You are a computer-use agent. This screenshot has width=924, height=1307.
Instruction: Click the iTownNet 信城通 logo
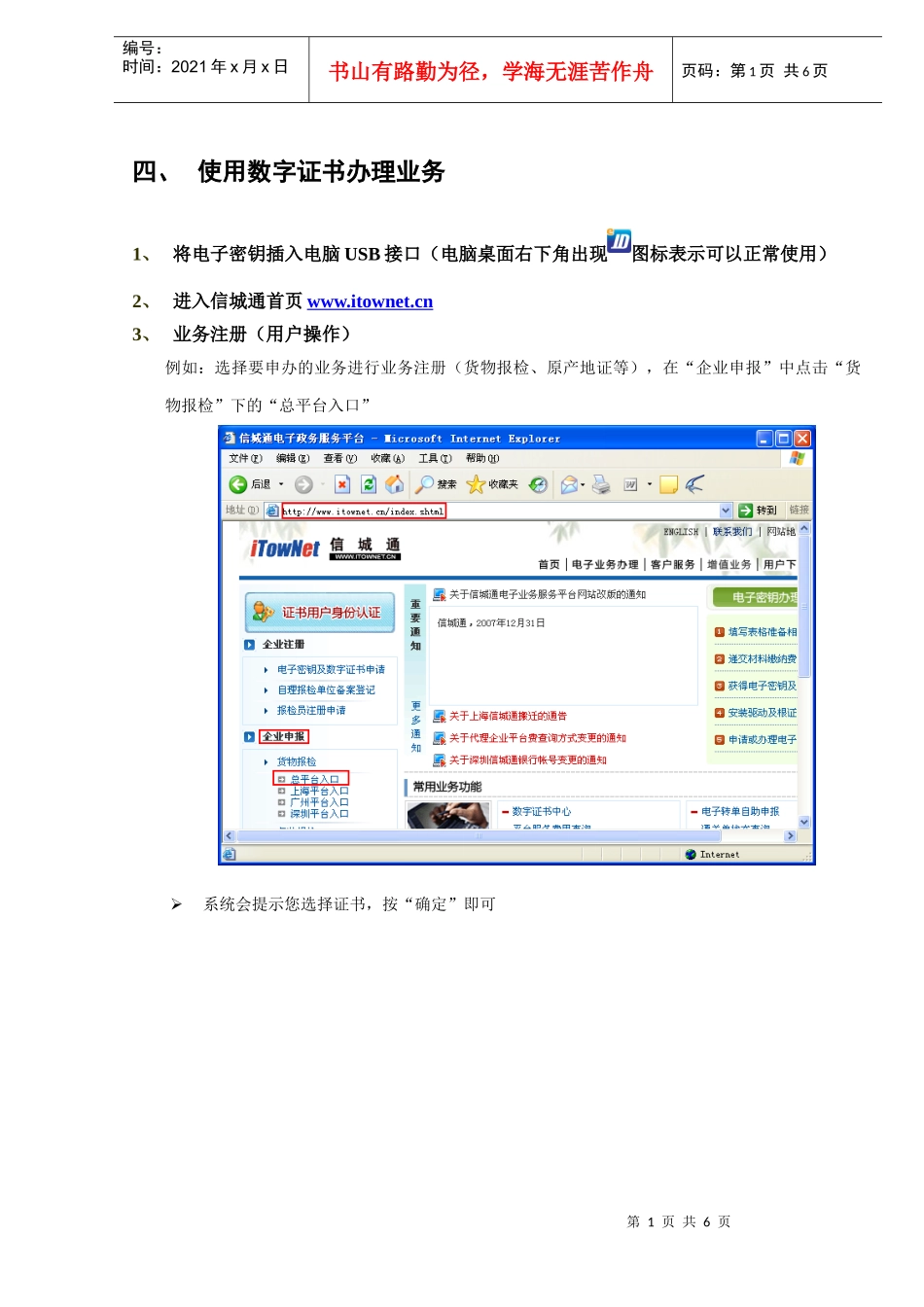325,548
